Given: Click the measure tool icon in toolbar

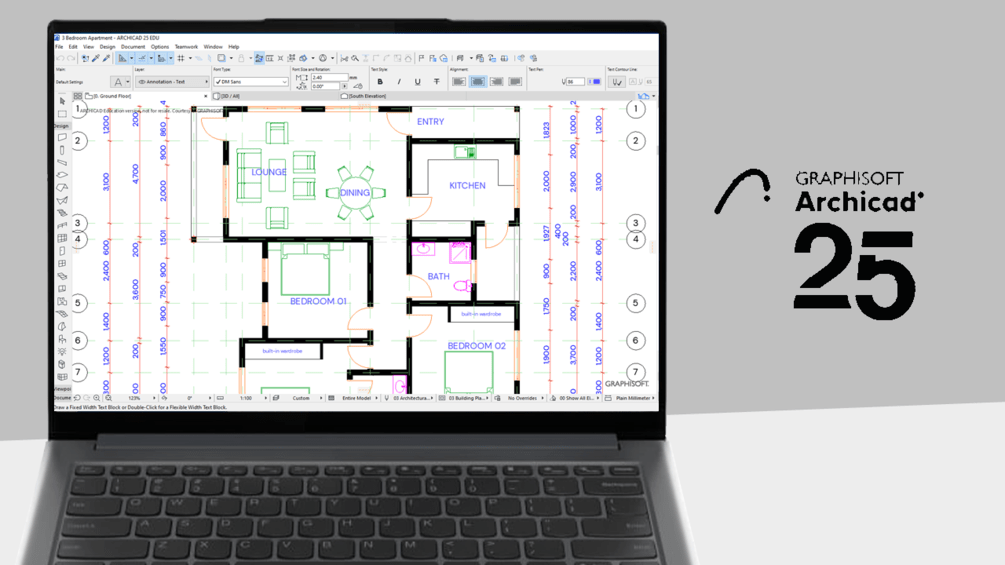Looking at the screenshot, I should (269, 58).
